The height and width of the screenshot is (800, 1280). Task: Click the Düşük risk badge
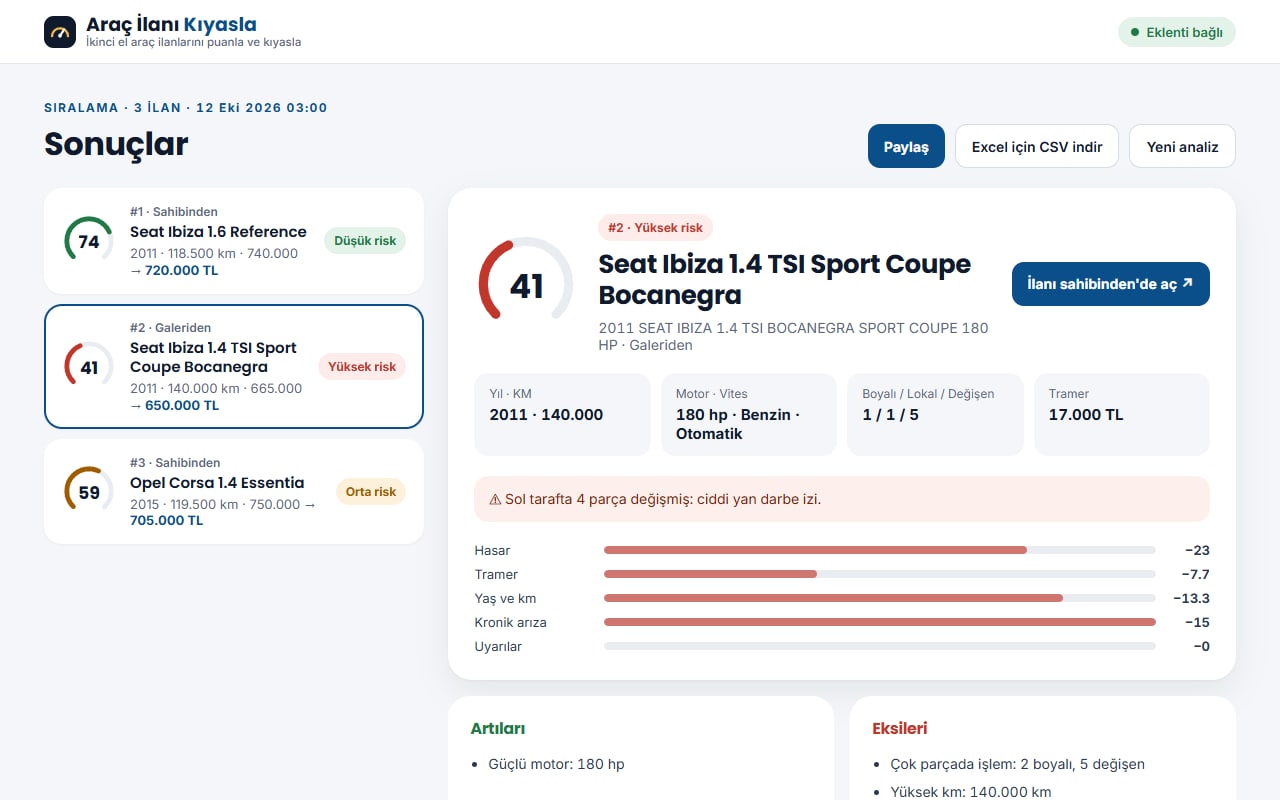365,241
